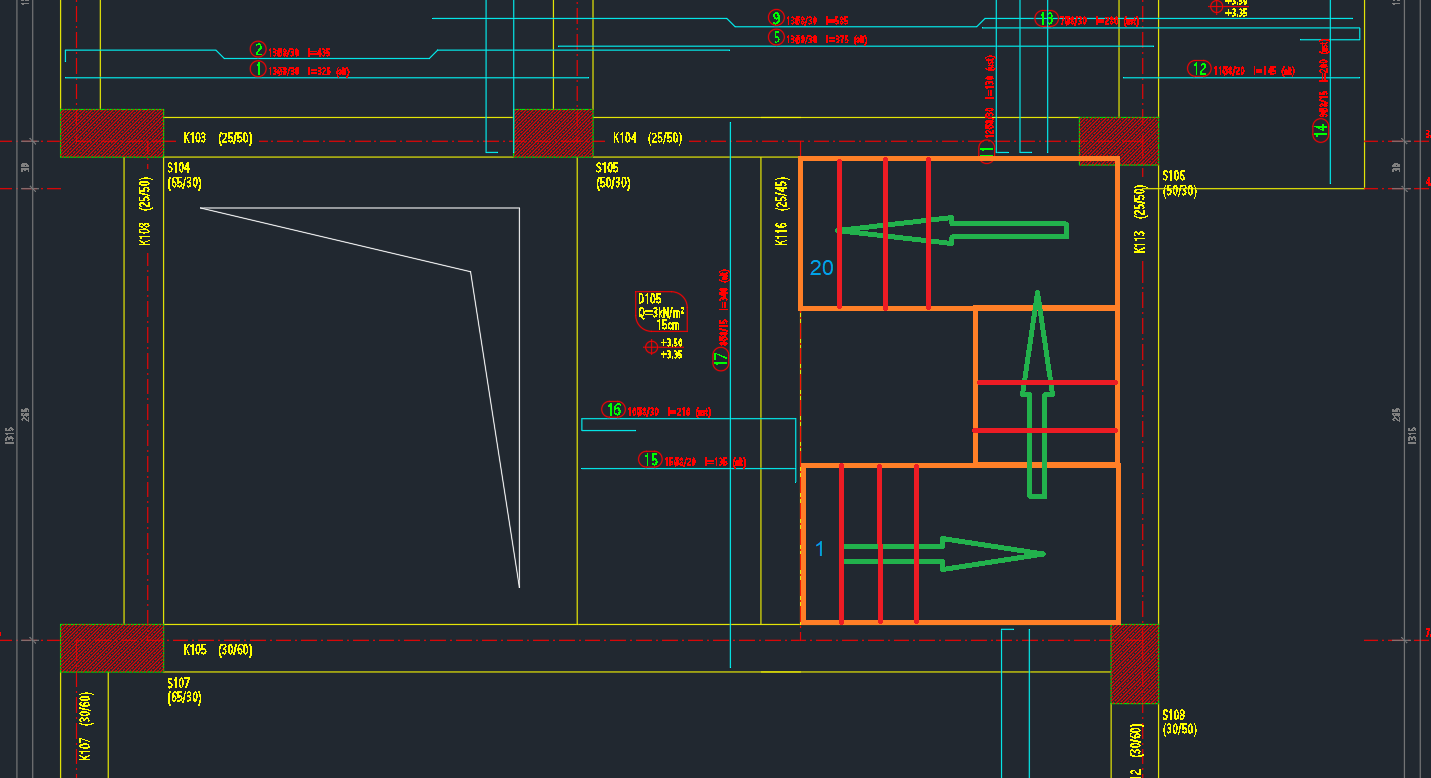Select rebar marker circle number 12
The width and height of the screenshot is (1431, 778).
coord(1199,69)
